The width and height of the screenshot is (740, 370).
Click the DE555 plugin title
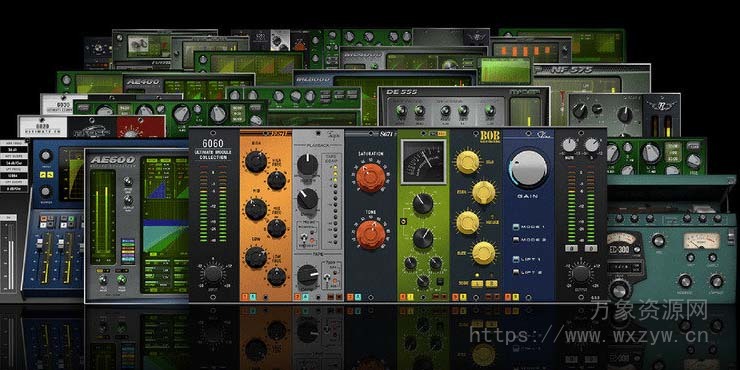(402, 92)
